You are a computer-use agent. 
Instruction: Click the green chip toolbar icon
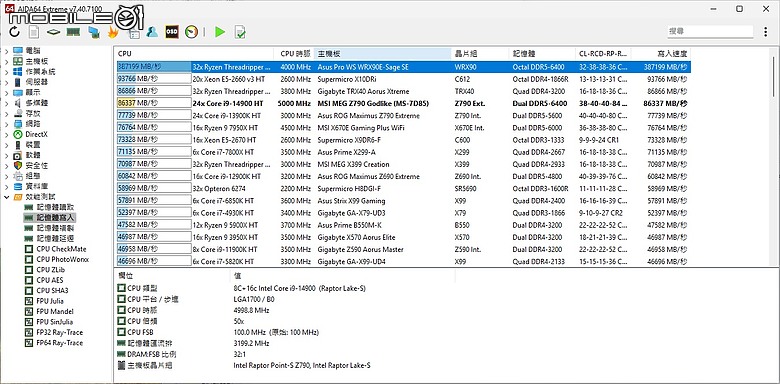pyautogui.click(x=53, y=32)
